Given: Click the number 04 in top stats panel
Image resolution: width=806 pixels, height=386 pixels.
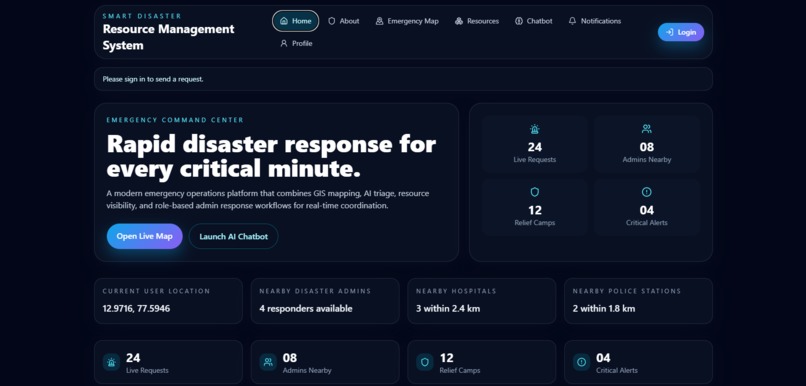Looking at the screenshot, I should (x=647, y=210).
